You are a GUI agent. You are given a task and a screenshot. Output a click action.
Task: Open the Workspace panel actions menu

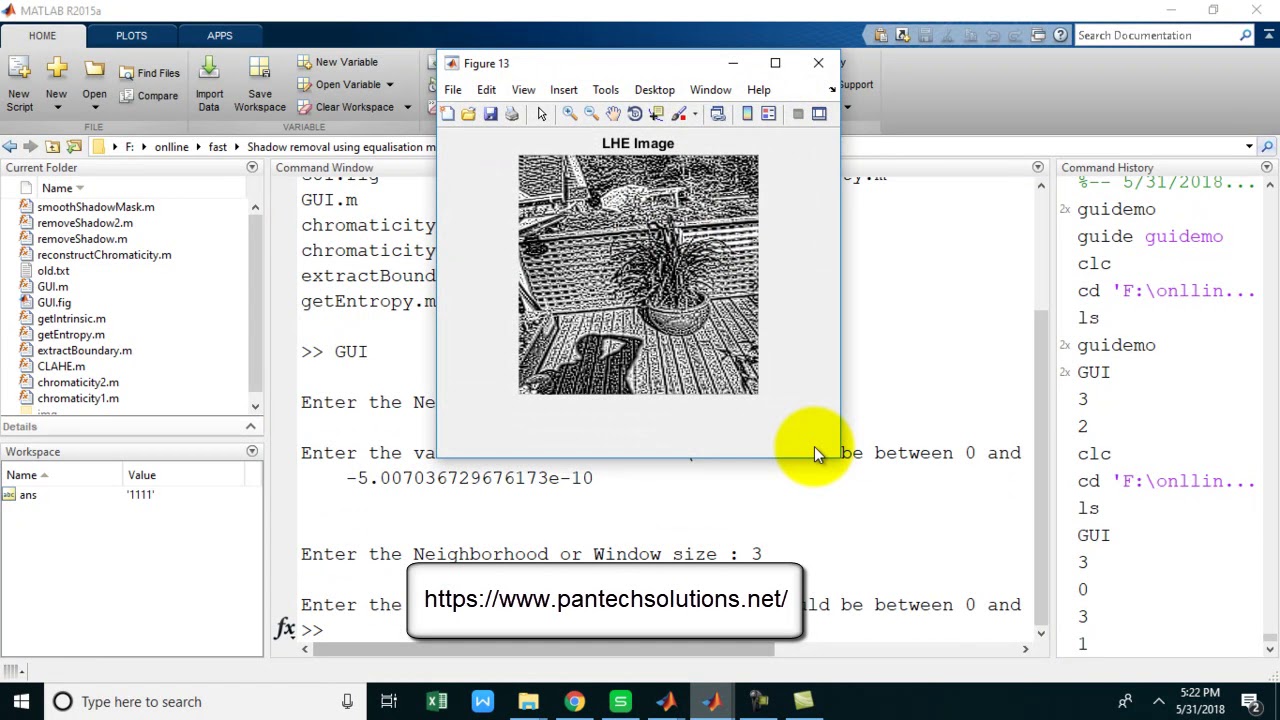[x=252, y=452]
